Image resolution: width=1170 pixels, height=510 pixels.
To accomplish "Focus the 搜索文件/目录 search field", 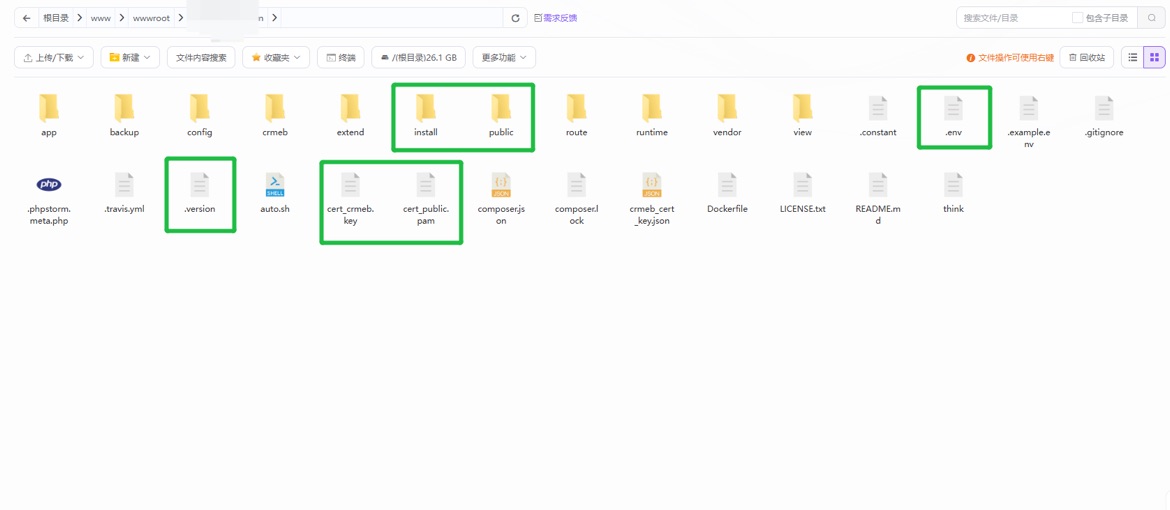I will tap(1015, 18).
